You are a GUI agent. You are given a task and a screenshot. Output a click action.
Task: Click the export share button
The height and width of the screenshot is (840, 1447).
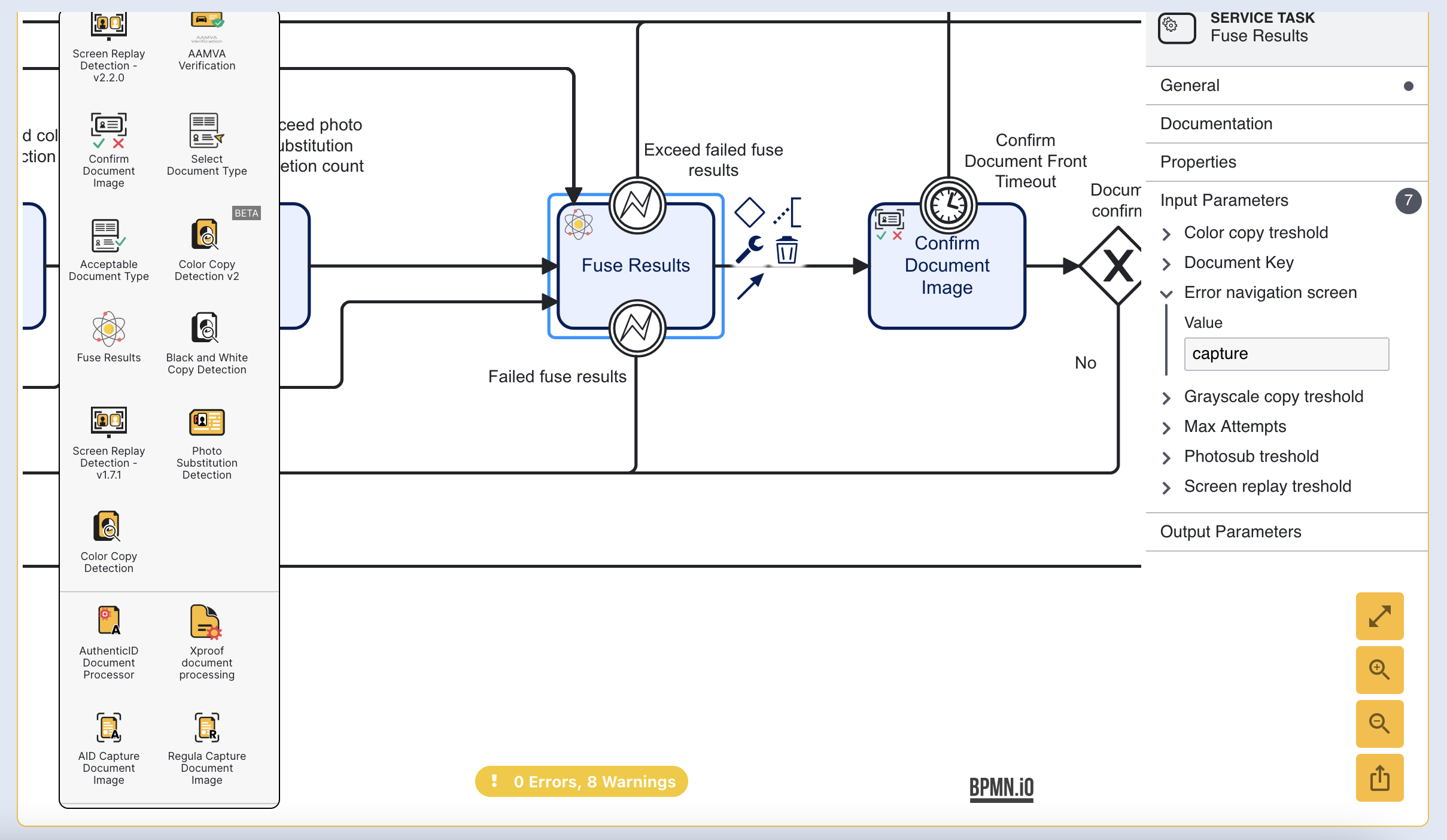pos(1379,778)
